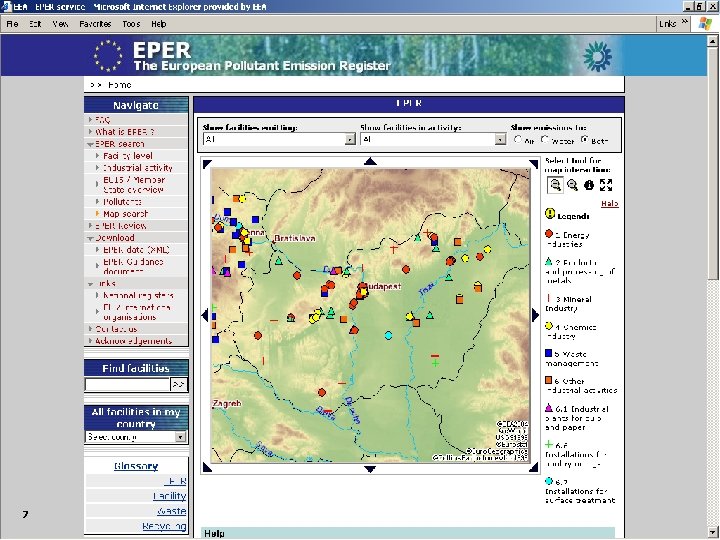
Task: Open the View menu
Action: (60, 24)
